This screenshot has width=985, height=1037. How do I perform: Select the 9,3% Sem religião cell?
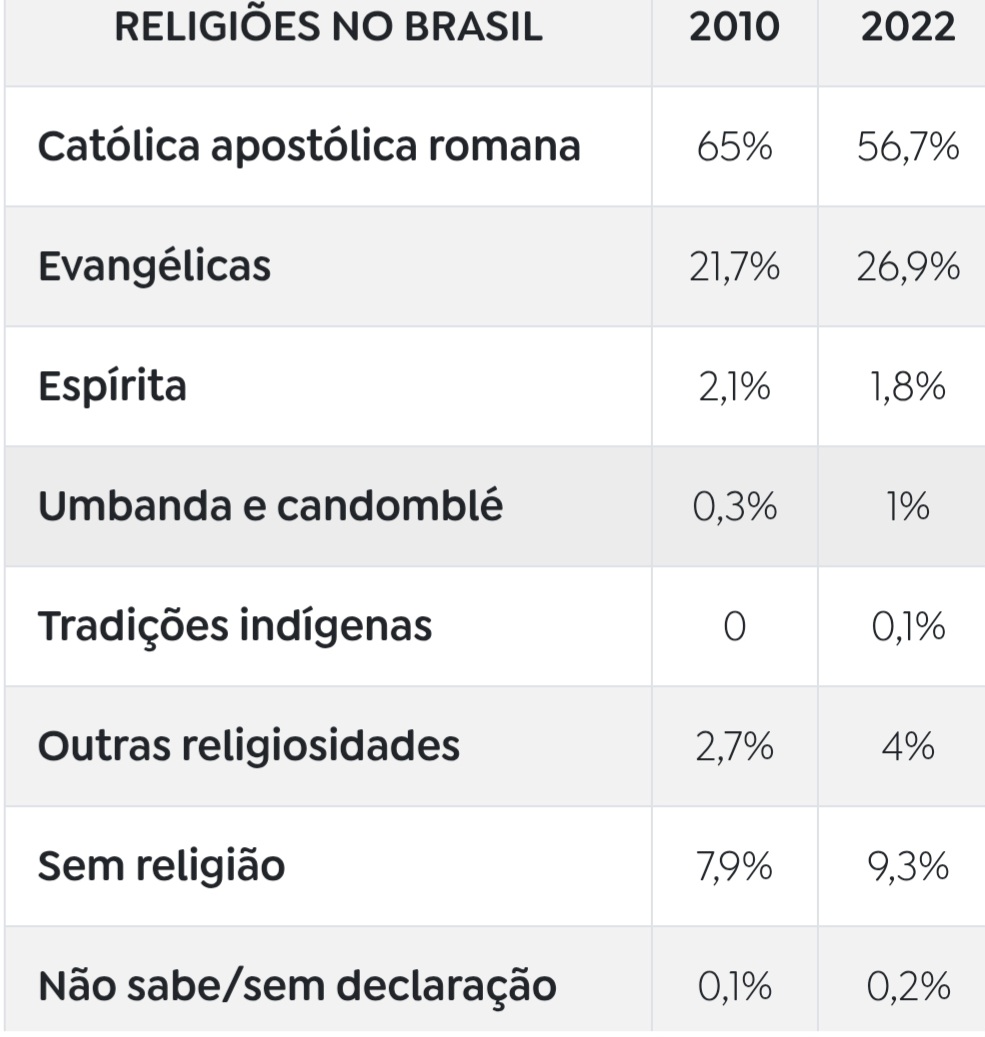pyautogui.click(x=907, y=867)
